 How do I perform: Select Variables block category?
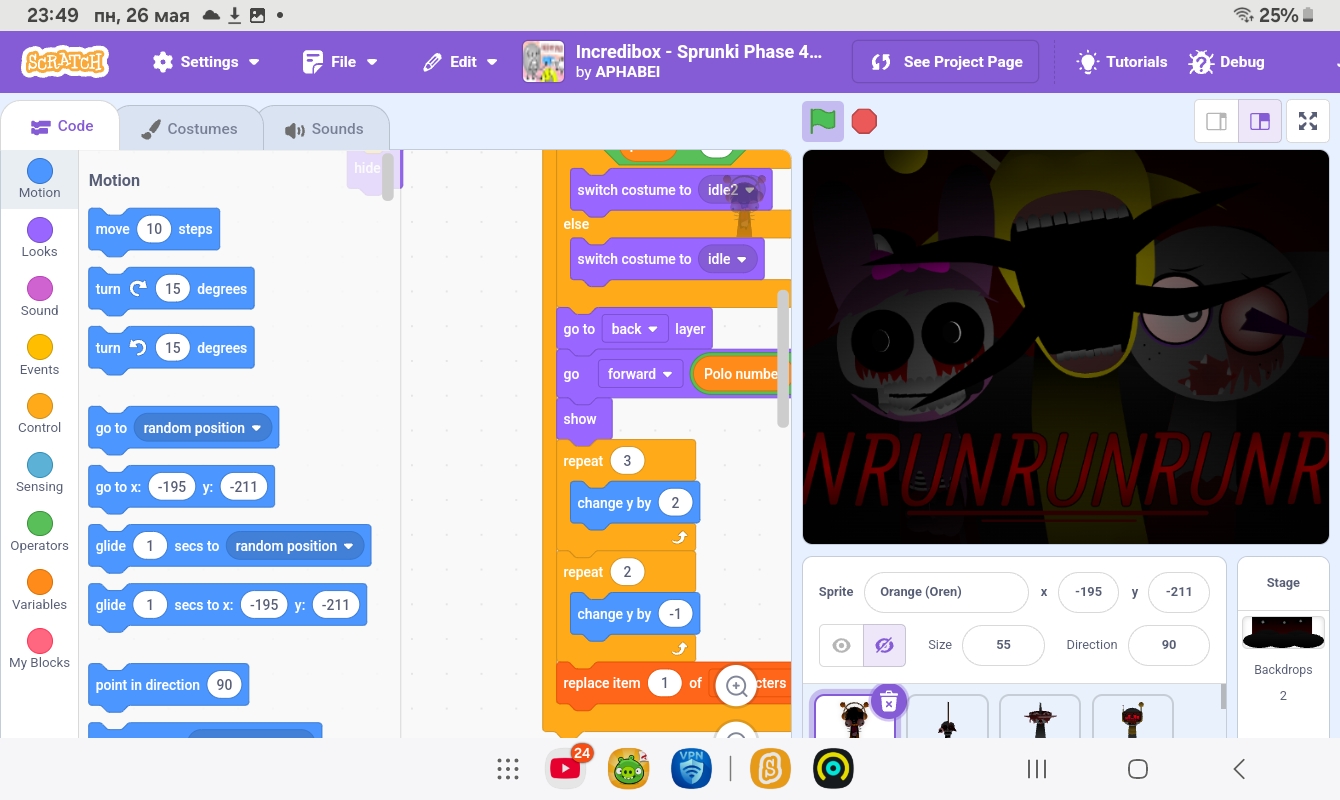pyautogui.click(x=40, y=591)
